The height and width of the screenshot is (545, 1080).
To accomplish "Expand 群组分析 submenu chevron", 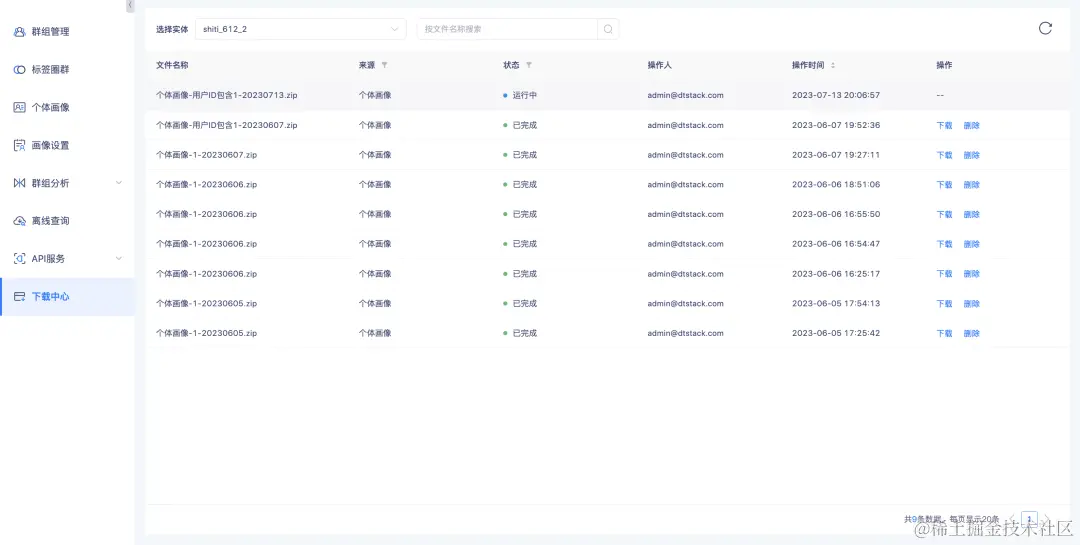I will pyautogui.click(x=118, y=183).
